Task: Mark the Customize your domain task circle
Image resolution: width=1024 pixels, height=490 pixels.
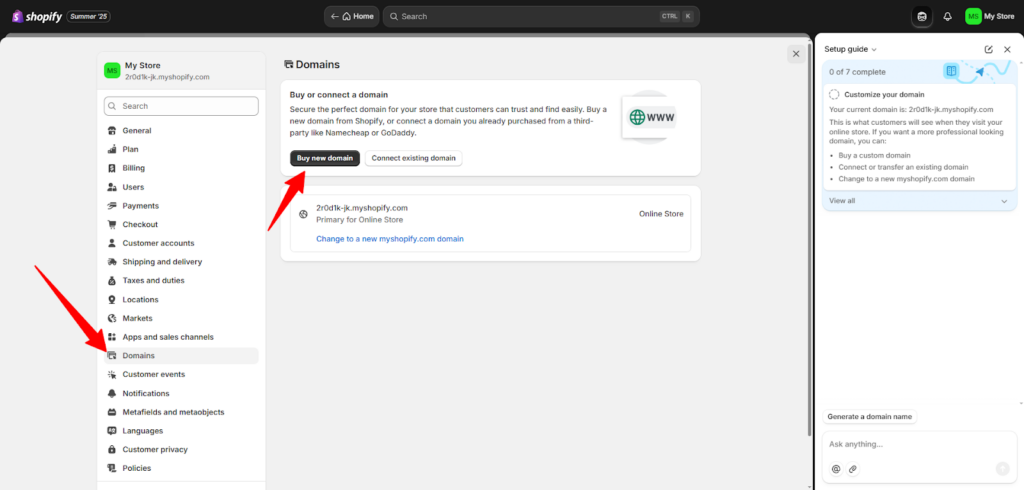Action: [x=834, y=94]
